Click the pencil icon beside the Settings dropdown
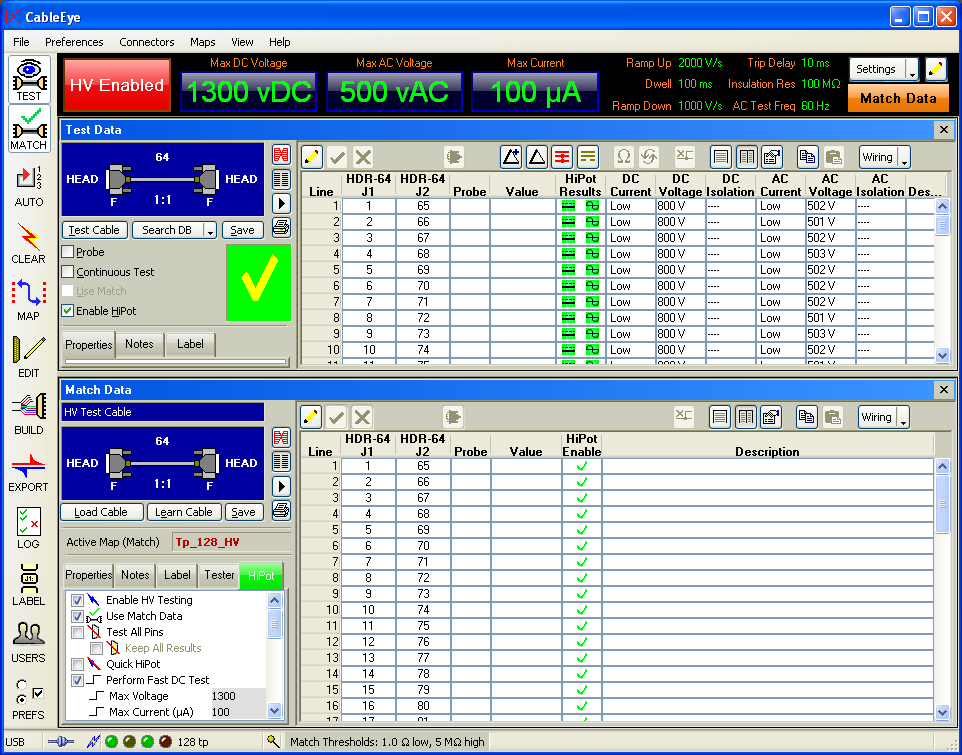This screenshot has width=962, height=755. tap(936, 69)
